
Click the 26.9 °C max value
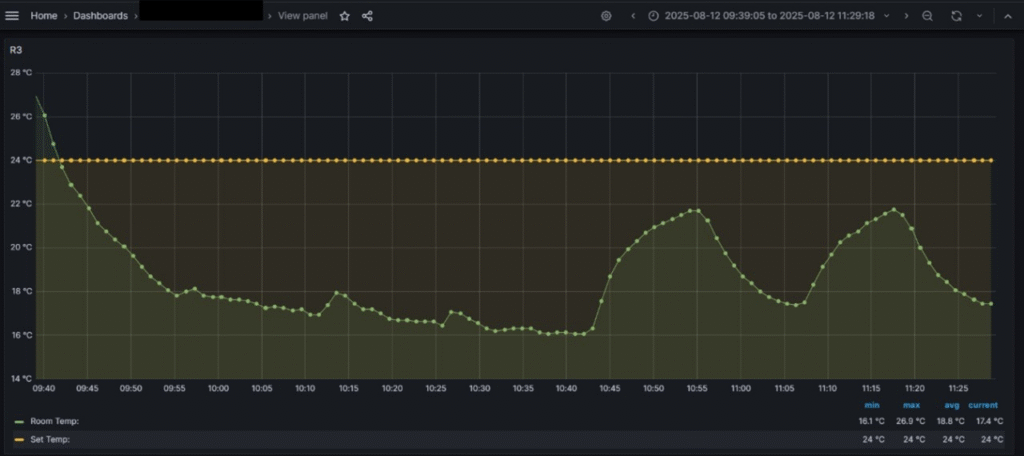909,421
